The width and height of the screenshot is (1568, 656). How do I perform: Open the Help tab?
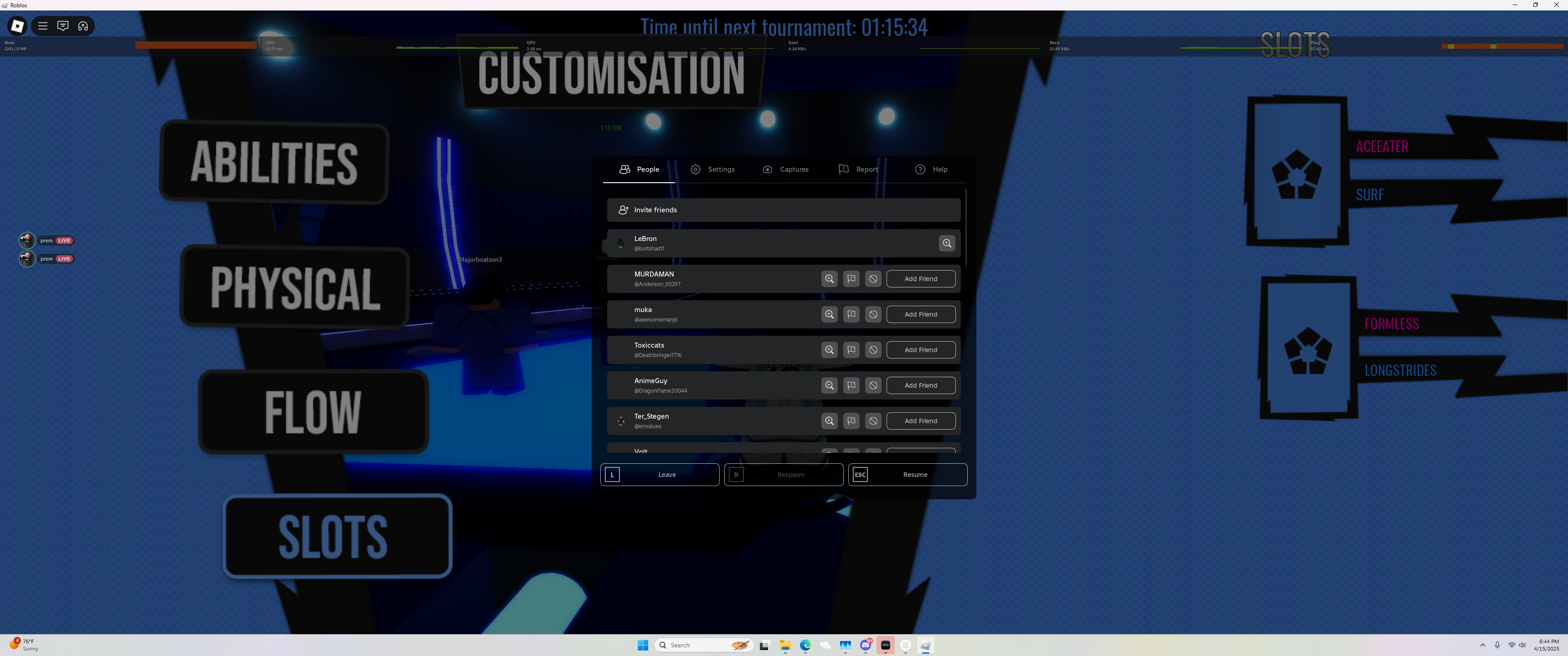(x=931, y=169)
